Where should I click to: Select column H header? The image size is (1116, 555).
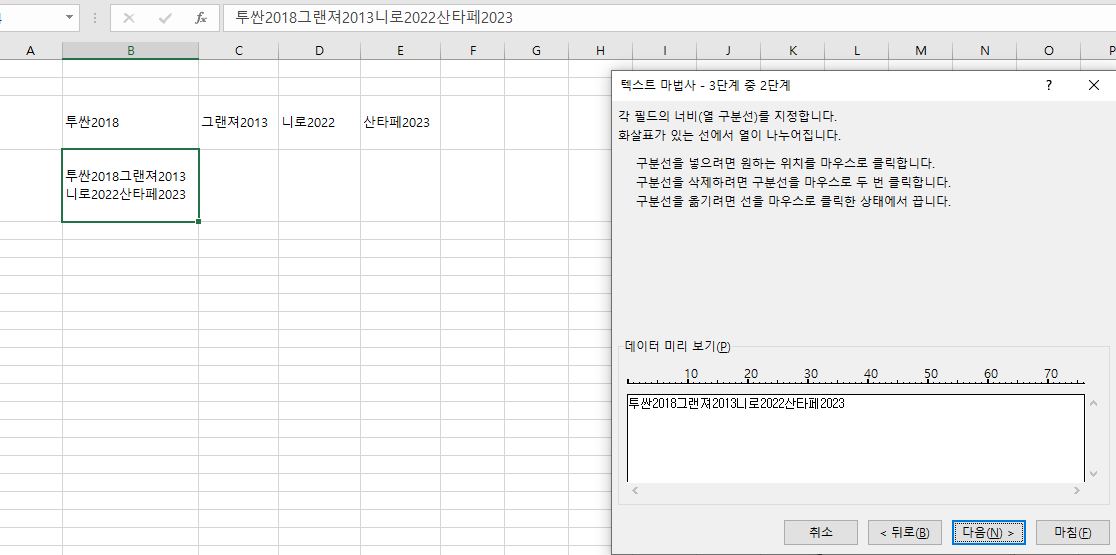click(x=600, y=51)
